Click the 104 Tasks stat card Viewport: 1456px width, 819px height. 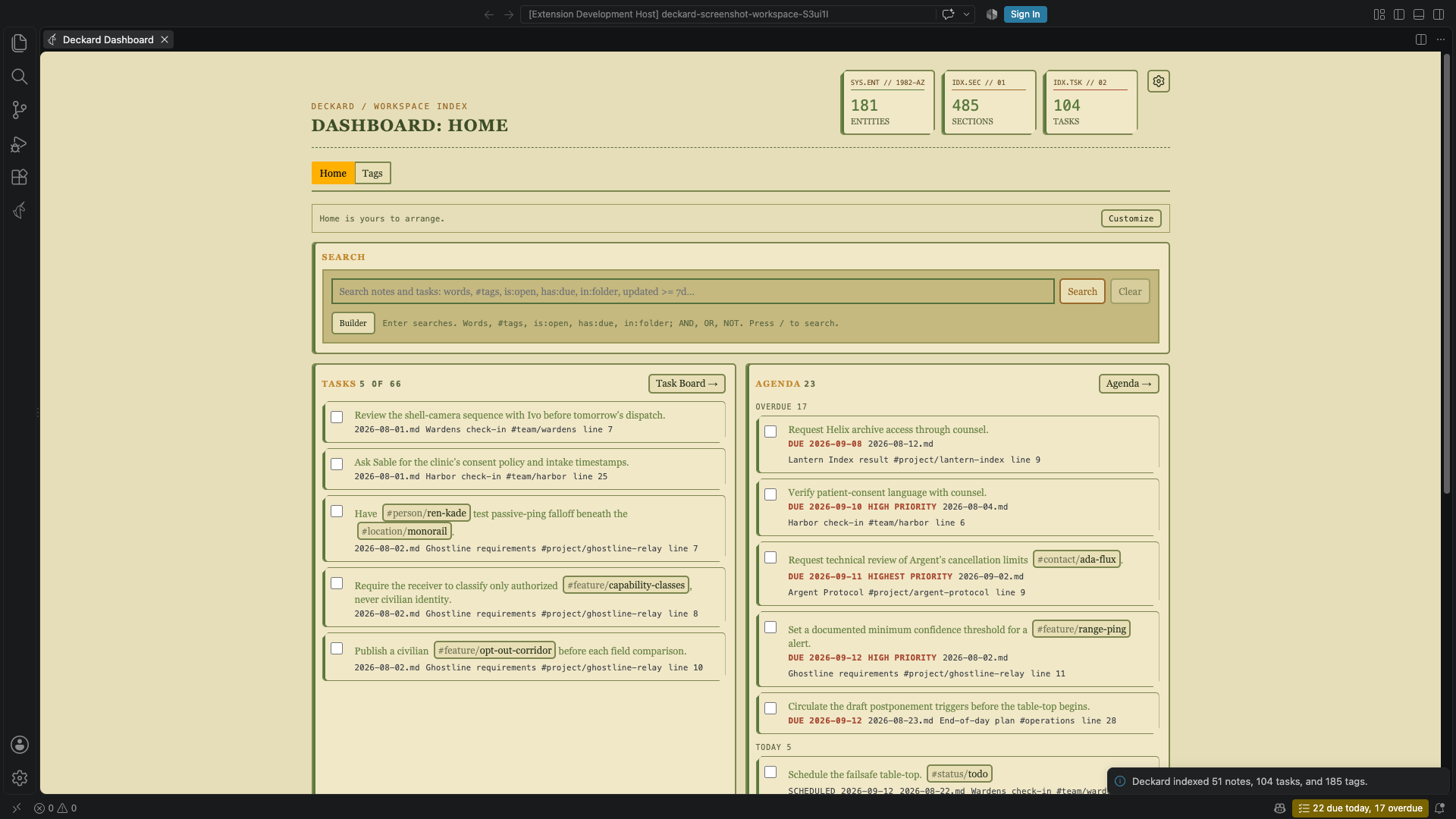tap(1090, 102)
